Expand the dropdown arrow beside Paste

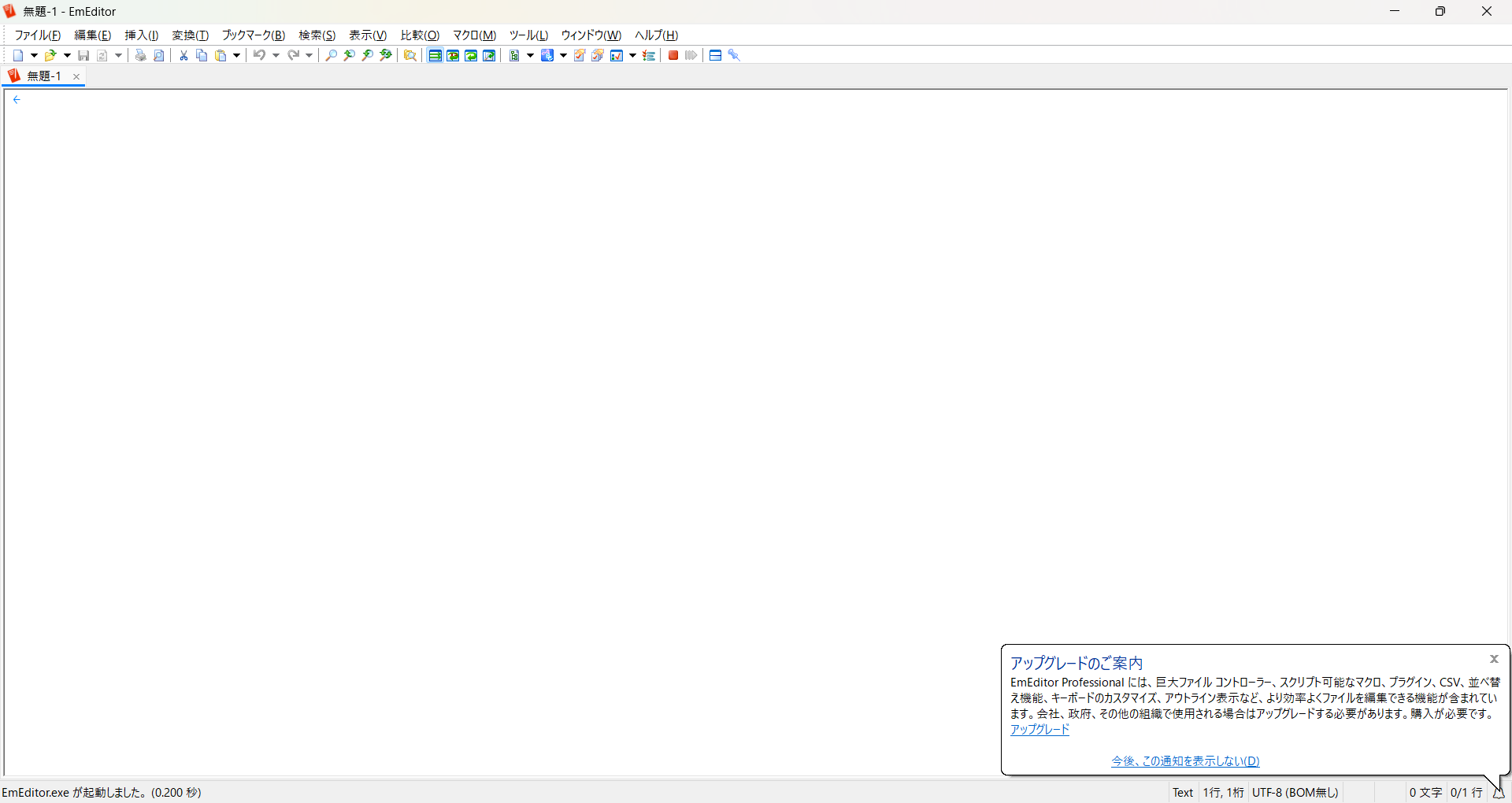(x=236, y=55)
